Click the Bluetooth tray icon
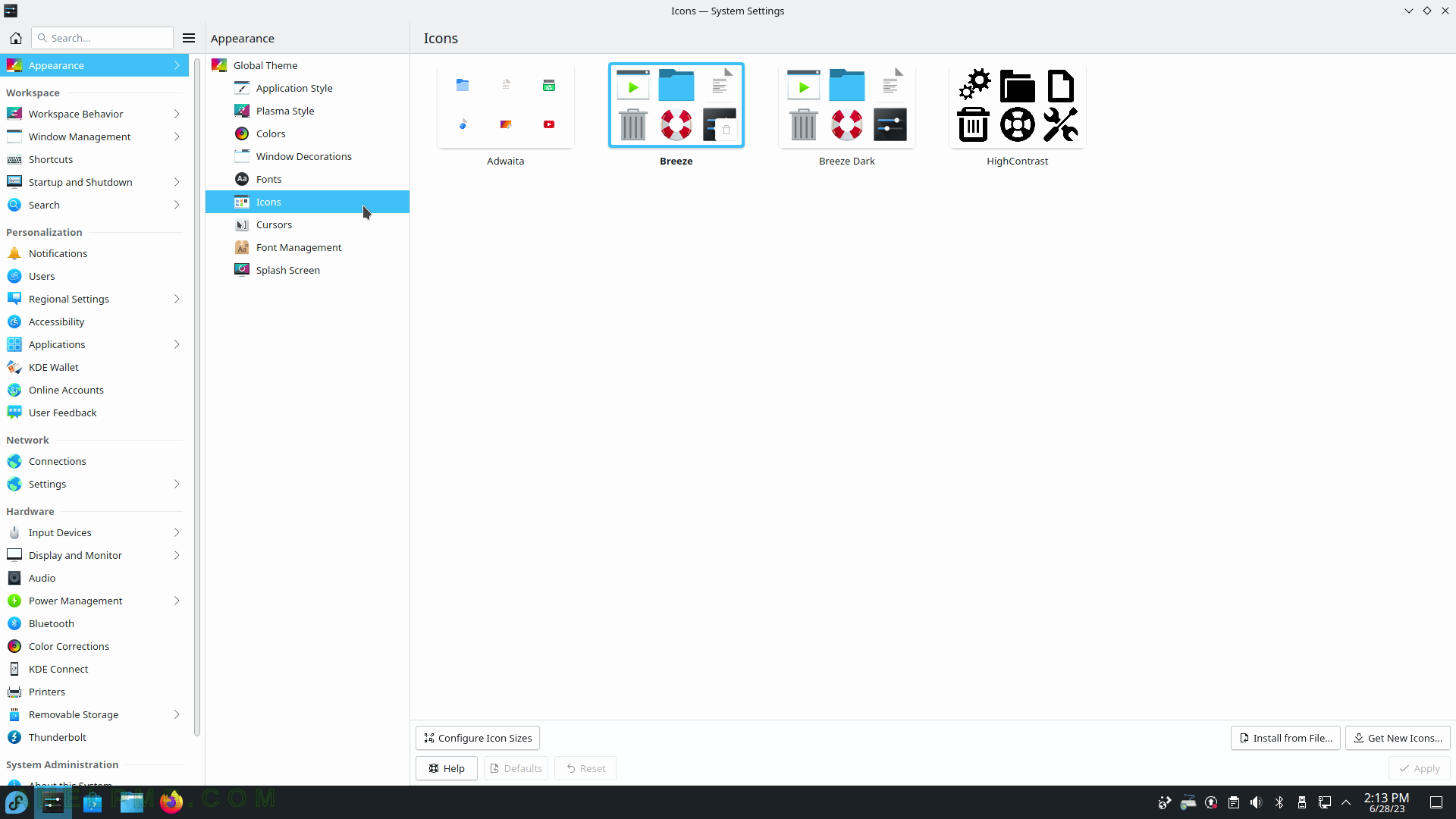The height and width of the screenshot is (819, 1456). 1279,802
